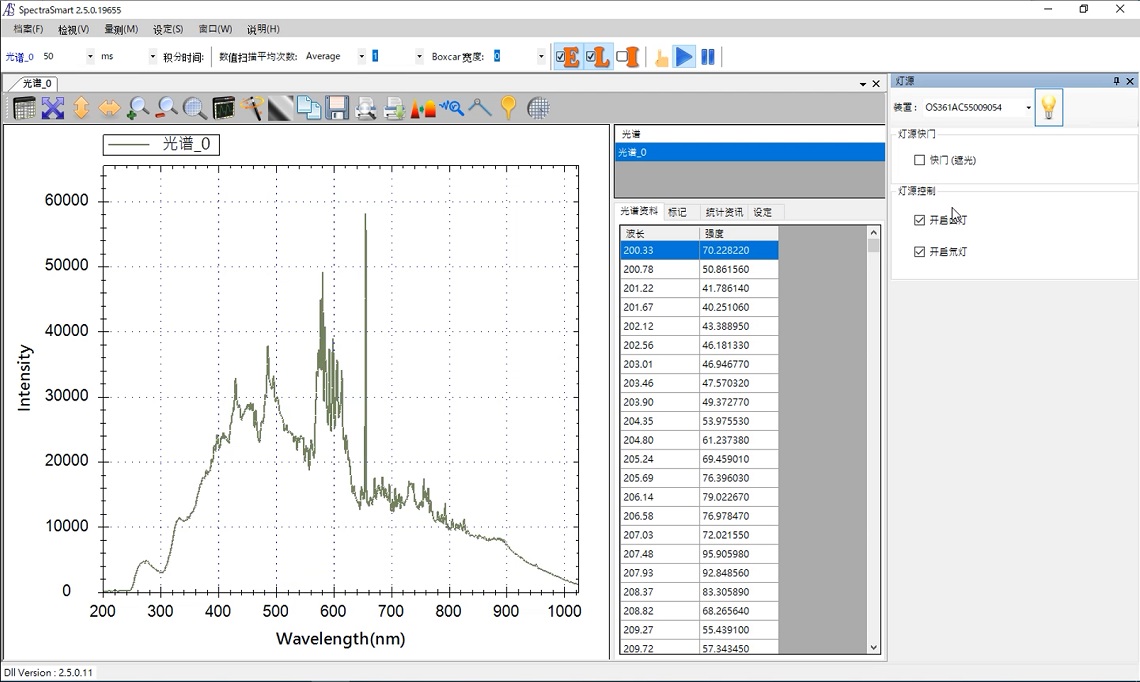Close the 光谱_0 document with the X

pos(876,84)
